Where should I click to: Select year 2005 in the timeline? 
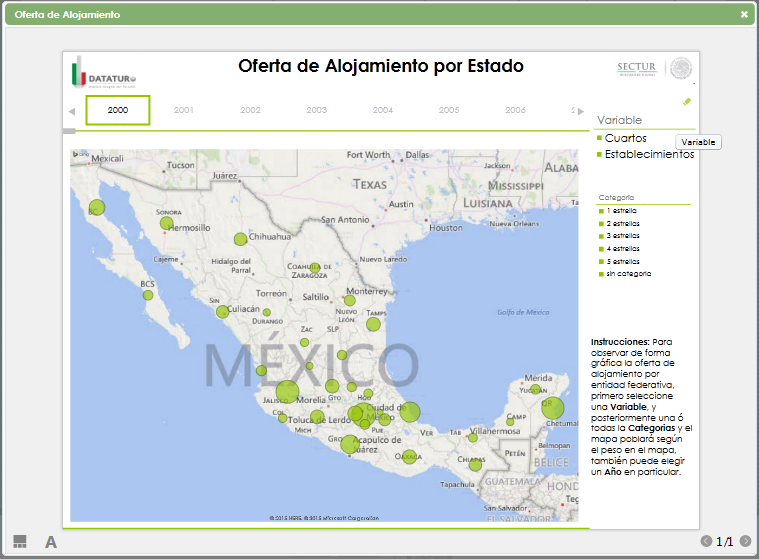coord(449,110)
